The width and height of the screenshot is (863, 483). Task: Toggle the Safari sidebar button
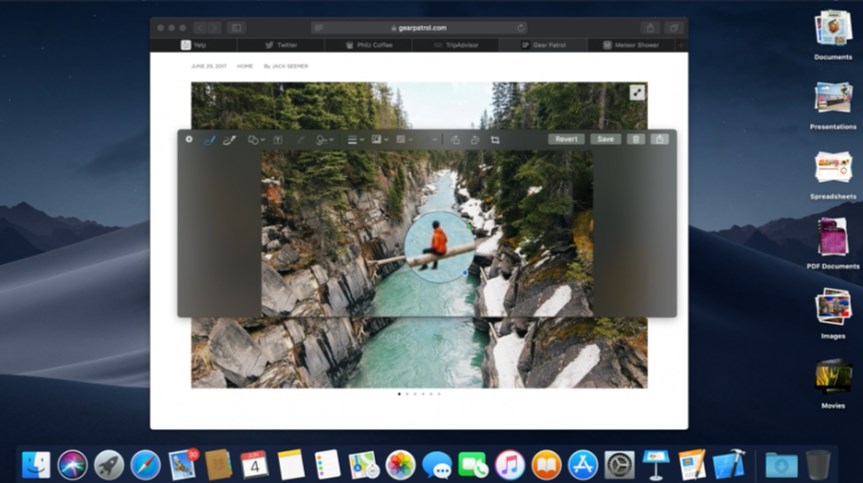(236, 28)
